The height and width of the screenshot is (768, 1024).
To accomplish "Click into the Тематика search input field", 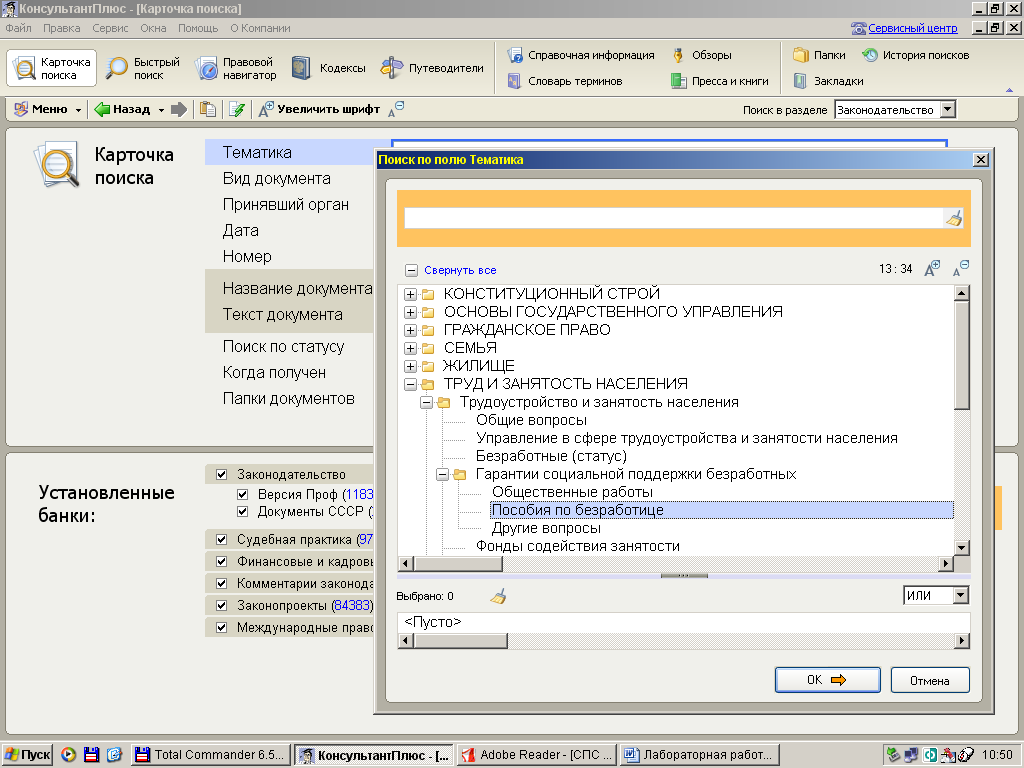I will coord(673,218).
